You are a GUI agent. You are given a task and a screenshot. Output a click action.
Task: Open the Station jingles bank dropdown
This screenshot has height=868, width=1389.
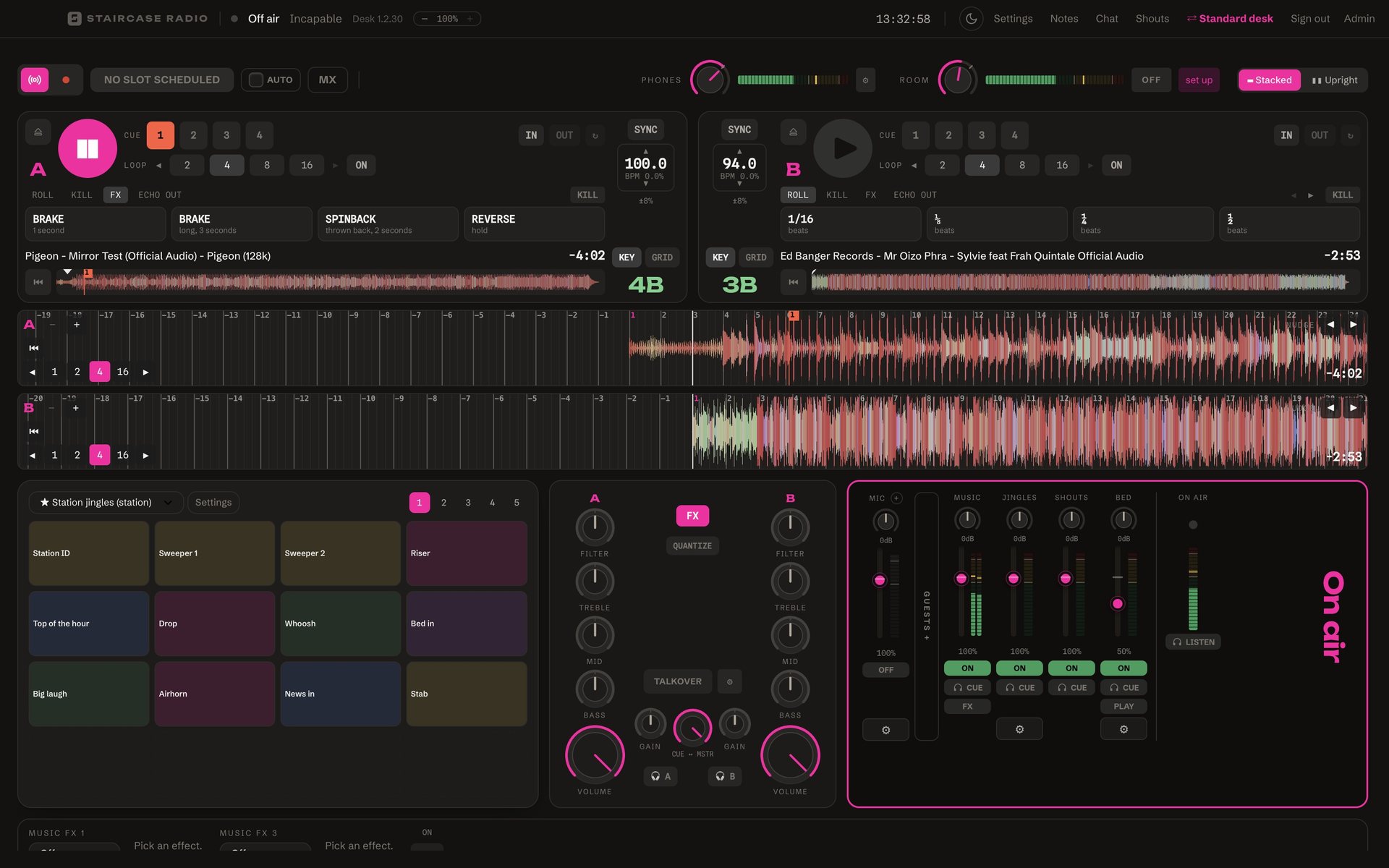tap(106, 502)
